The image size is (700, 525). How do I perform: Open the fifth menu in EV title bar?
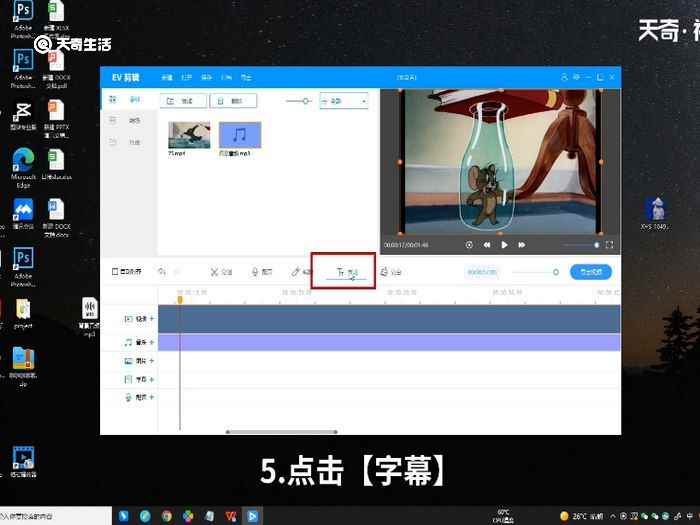(x=246, y=77)
